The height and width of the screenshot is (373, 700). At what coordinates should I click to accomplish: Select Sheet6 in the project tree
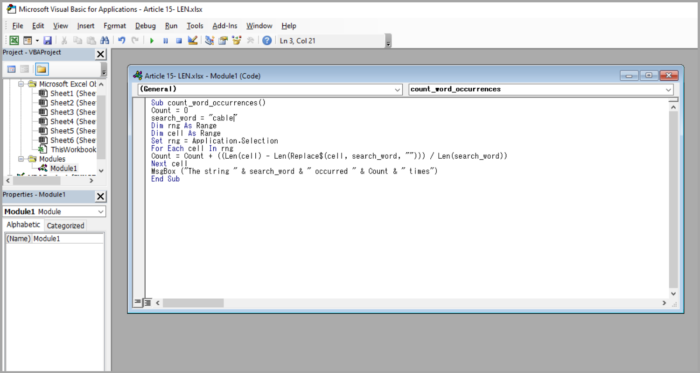(x=67, y=140)
